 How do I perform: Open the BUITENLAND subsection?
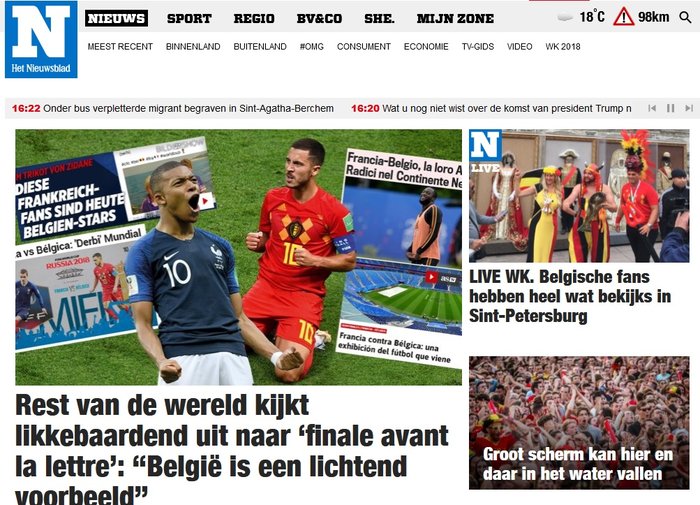(260, 46)
